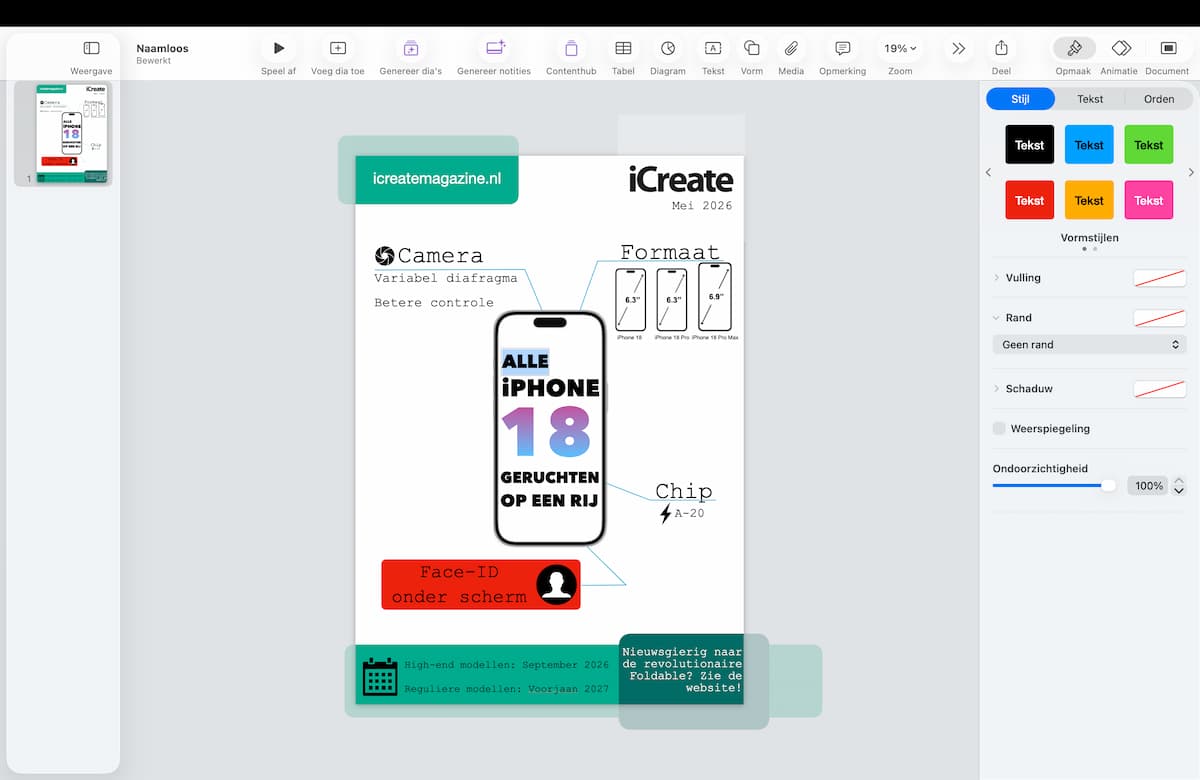Open Genereer dia's tool

411,48
